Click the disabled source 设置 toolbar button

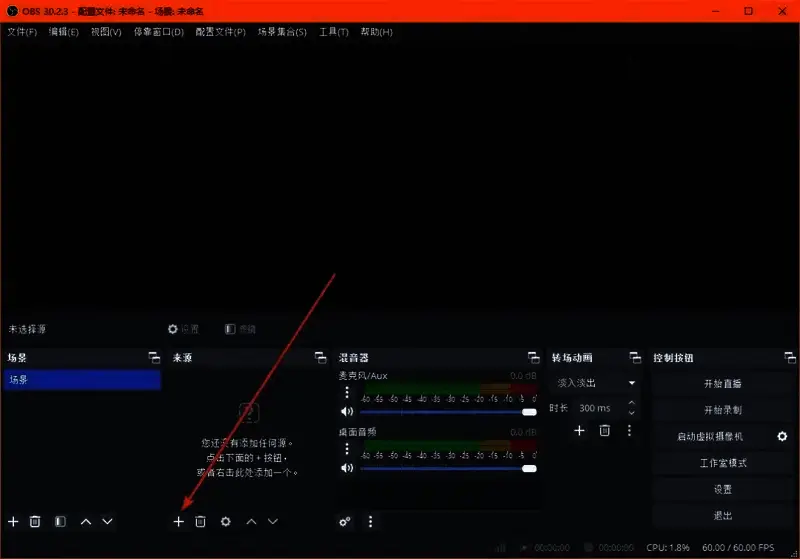[x=183, y=329]
